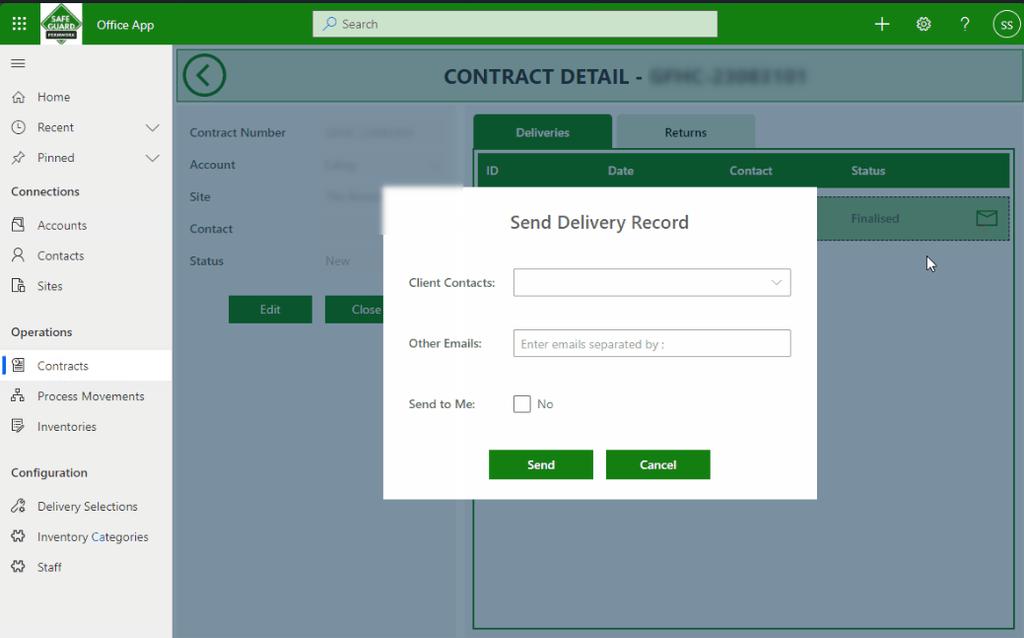Viewport: 1024px width, 638px height.
Task: Expand the Pinned section chevron
Action: point(152,158)
